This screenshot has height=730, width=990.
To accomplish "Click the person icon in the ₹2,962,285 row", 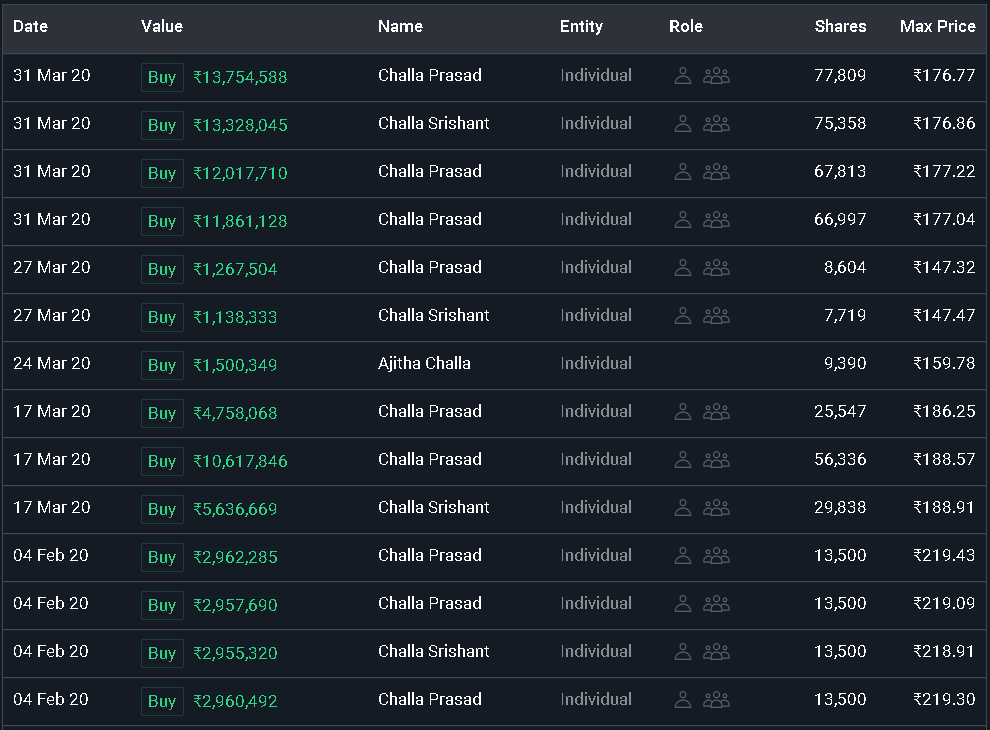I will [x=683, y=556].
